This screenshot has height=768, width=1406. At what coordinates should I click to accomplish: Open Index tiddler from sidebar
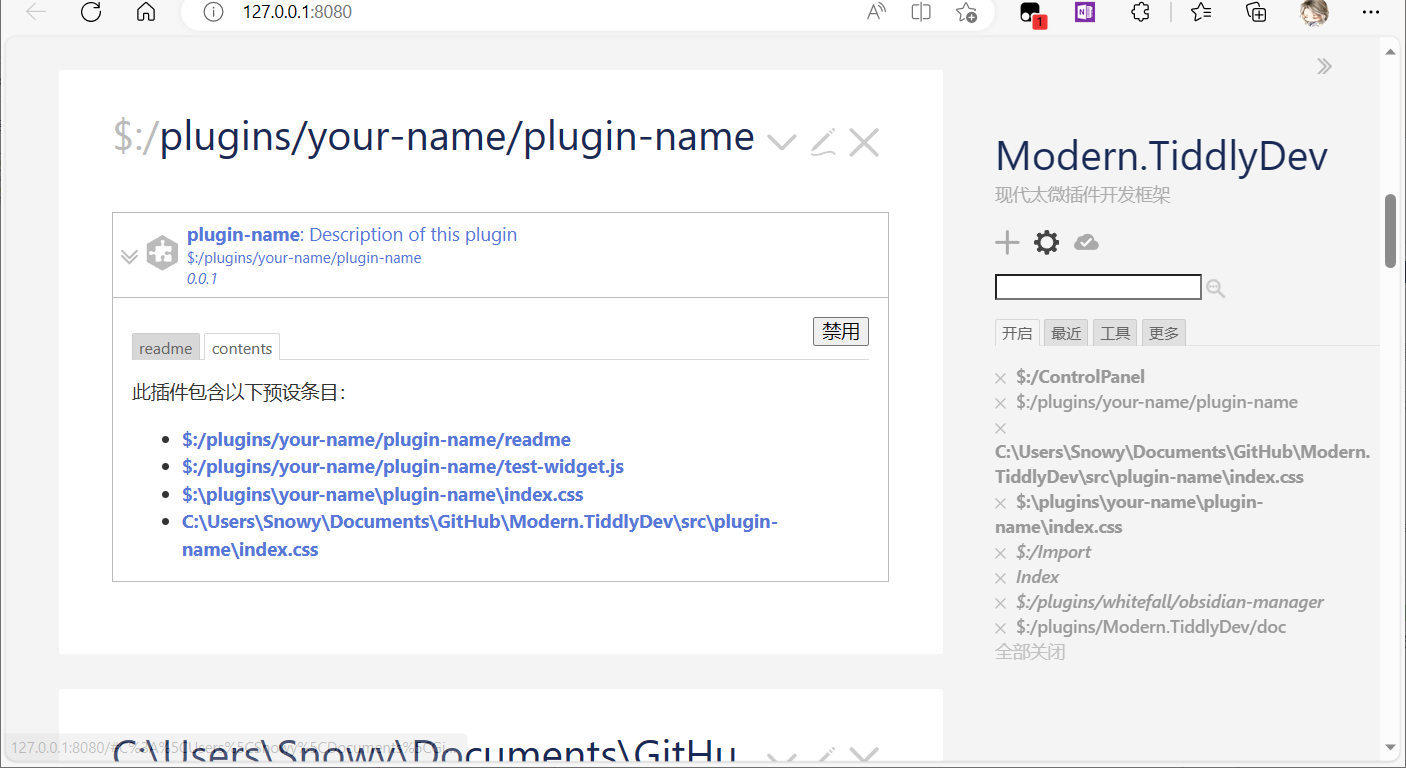pyautogui.click(x=1037, y=577)
